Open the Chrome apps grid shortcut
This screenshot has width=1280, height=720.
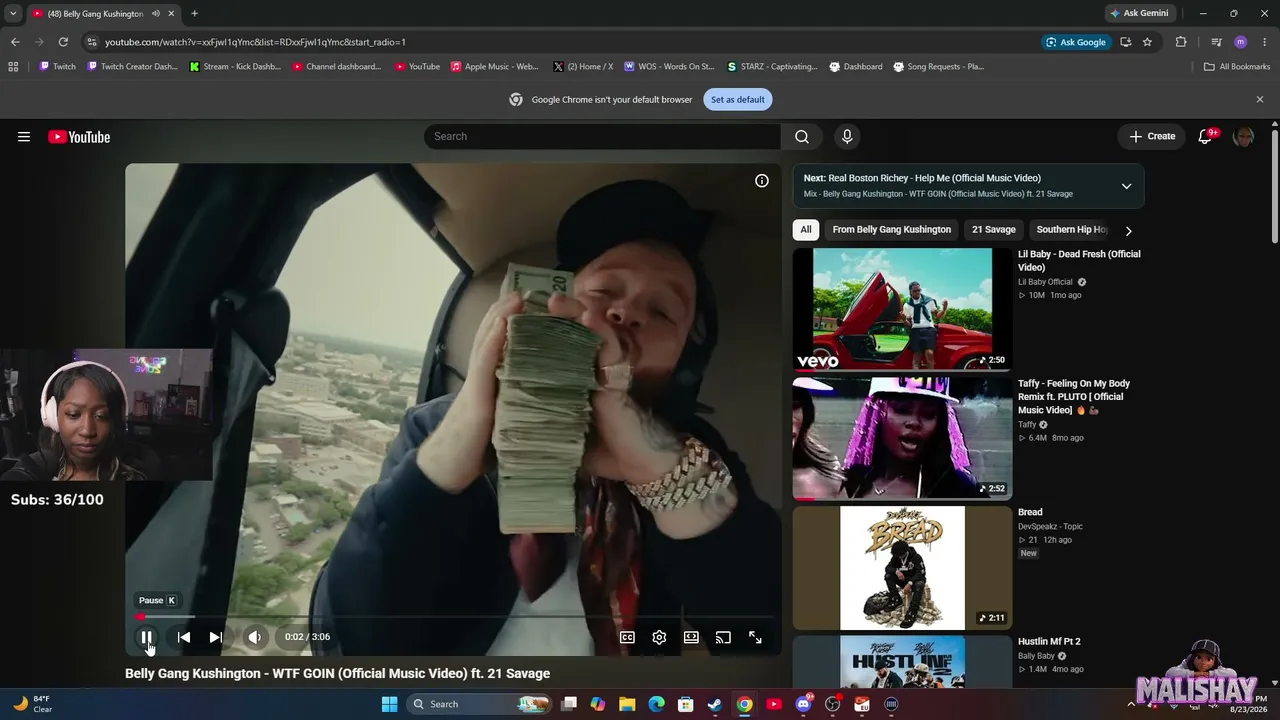click(x=13, y=67)
